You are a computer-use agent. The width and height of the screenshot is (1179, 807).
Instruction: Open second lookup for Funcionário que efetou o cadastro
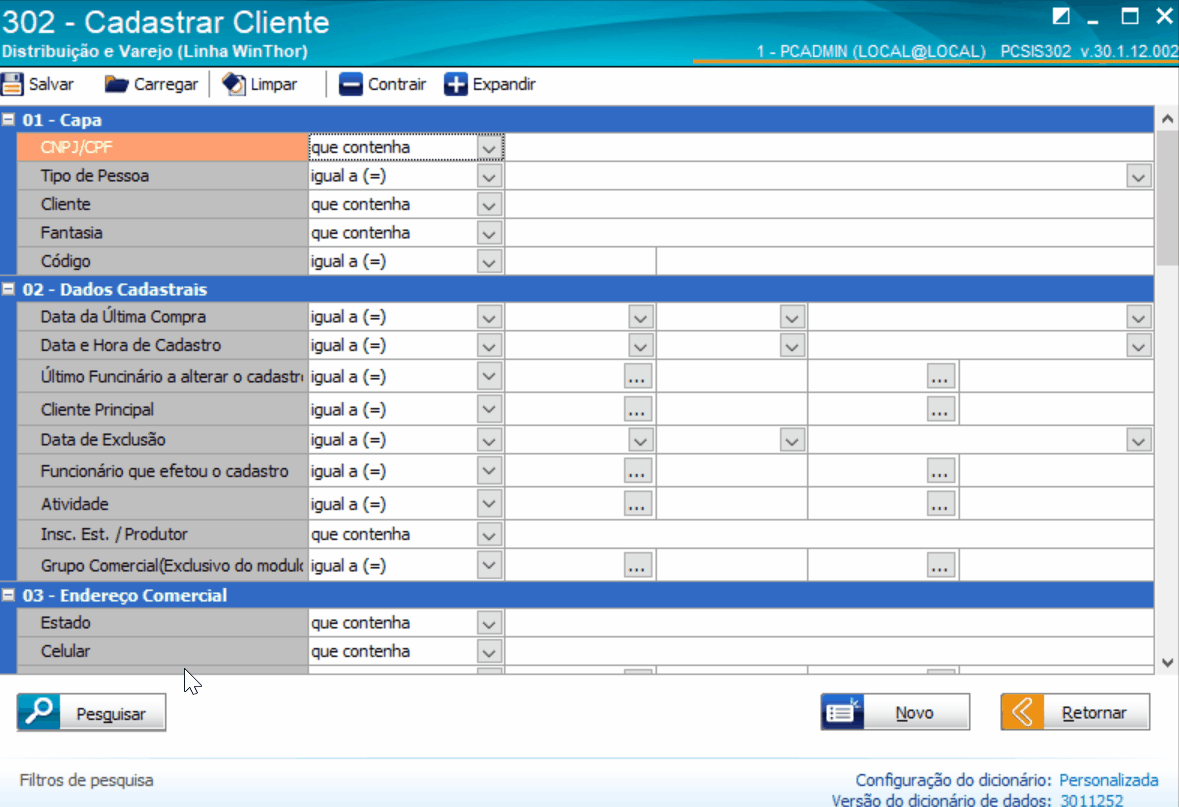(940, 472)
